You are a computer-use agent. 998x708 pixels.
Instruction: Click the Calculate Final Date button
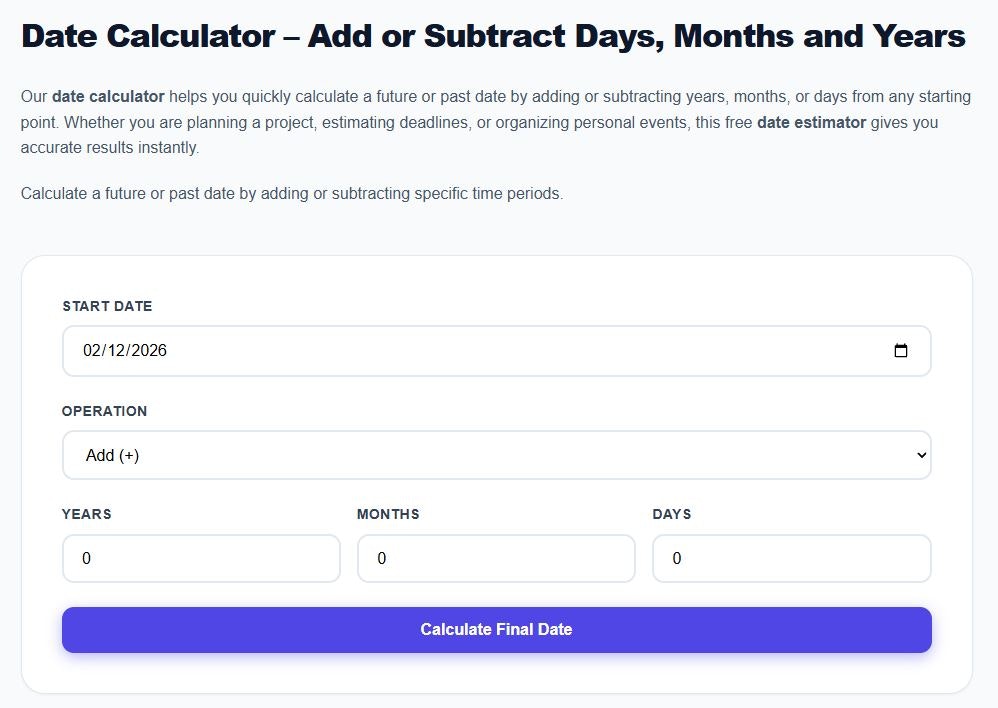click(497, 630)
